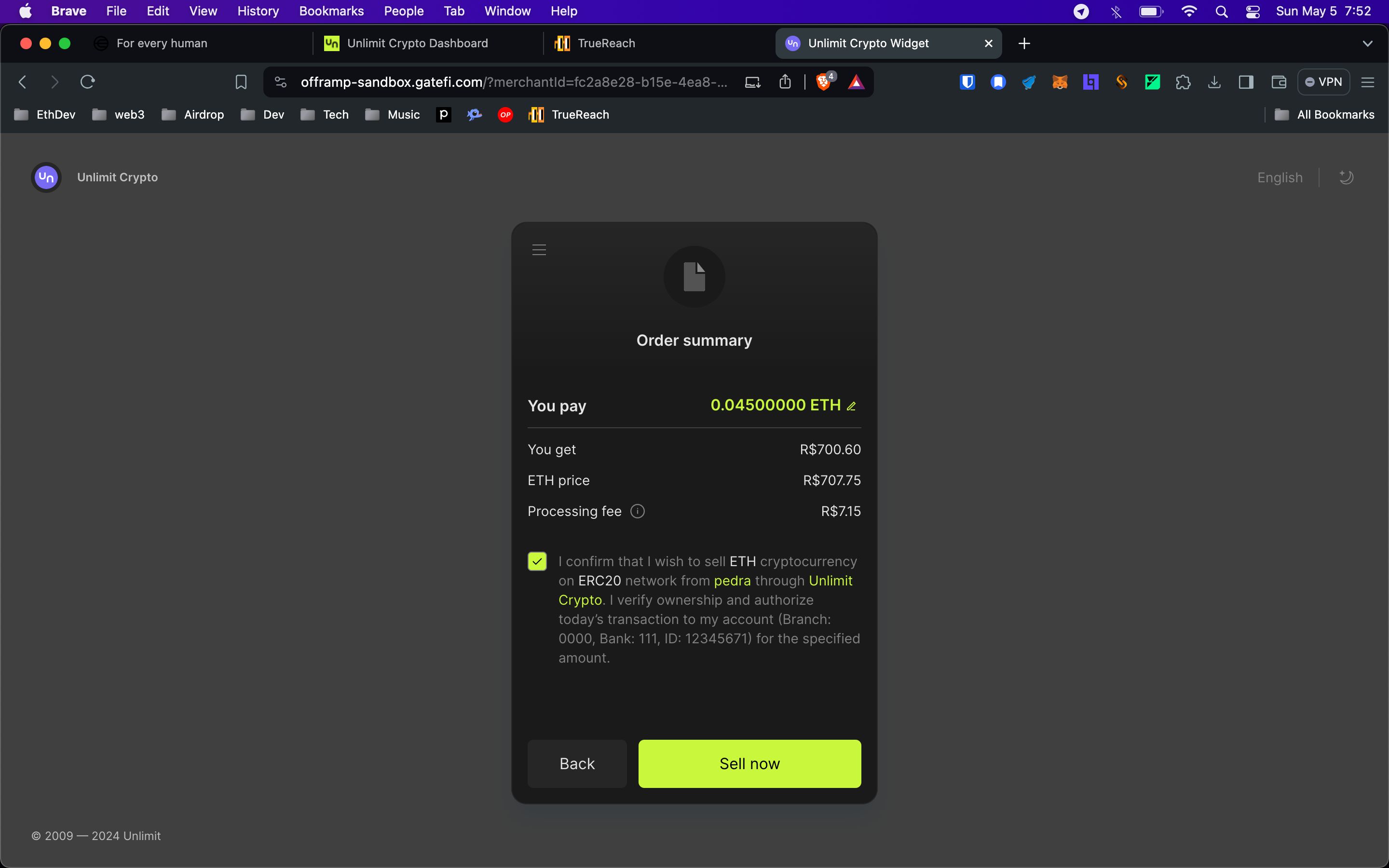Open the People menu
1389x868 pixels.
point(404,11)
